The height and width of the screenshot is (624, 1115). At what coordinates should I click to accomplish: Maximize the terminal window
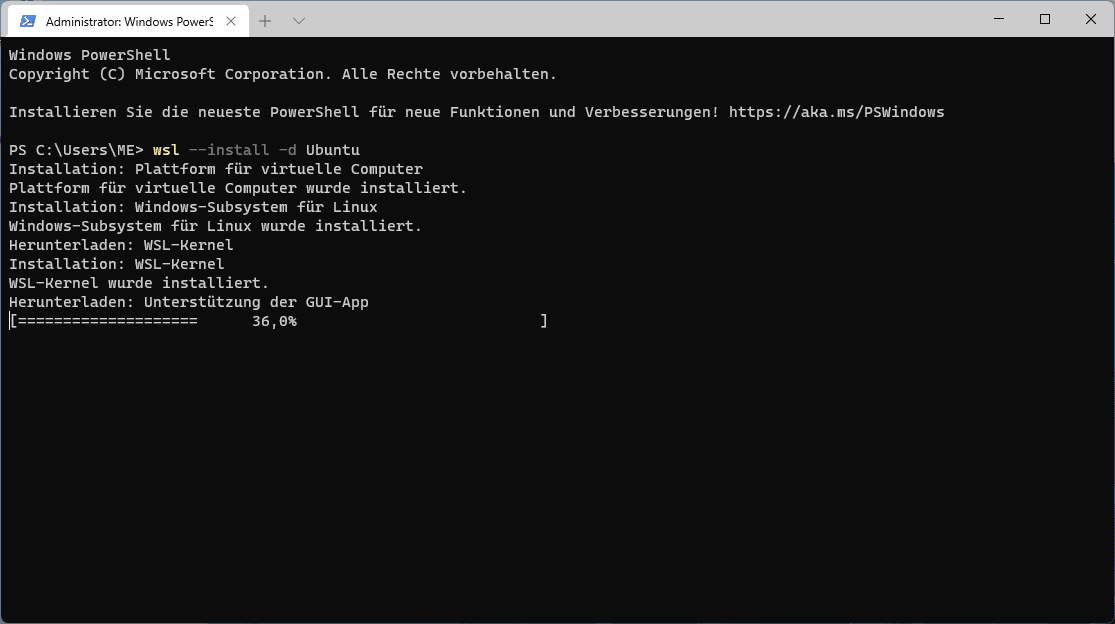pos(1045,19)
